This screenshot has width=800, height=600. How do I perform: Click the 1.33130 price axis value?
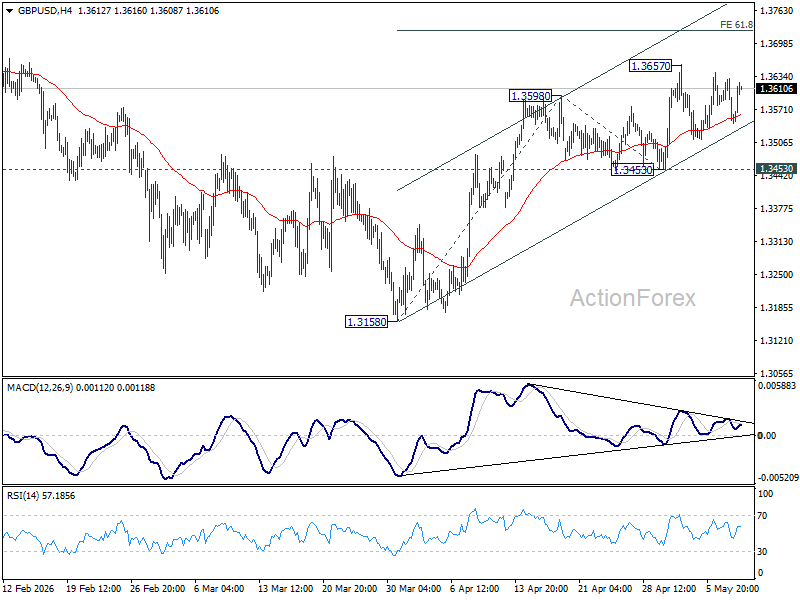click(777, 242)
